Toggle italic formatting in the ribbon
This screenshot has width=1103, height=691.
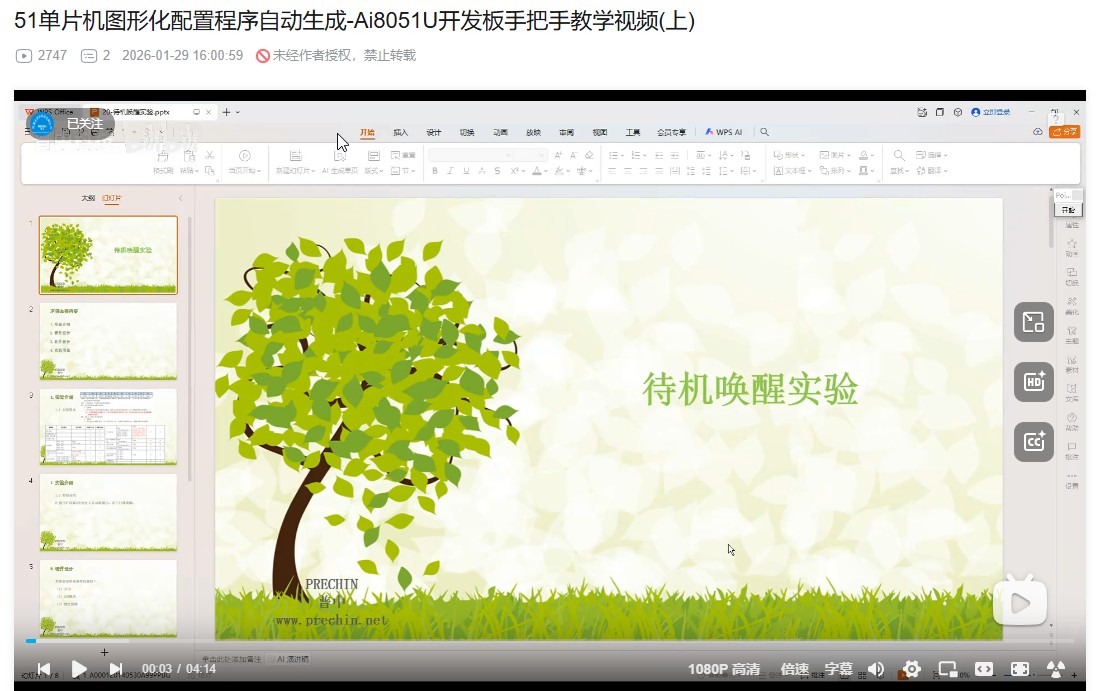tap(449, 170)
